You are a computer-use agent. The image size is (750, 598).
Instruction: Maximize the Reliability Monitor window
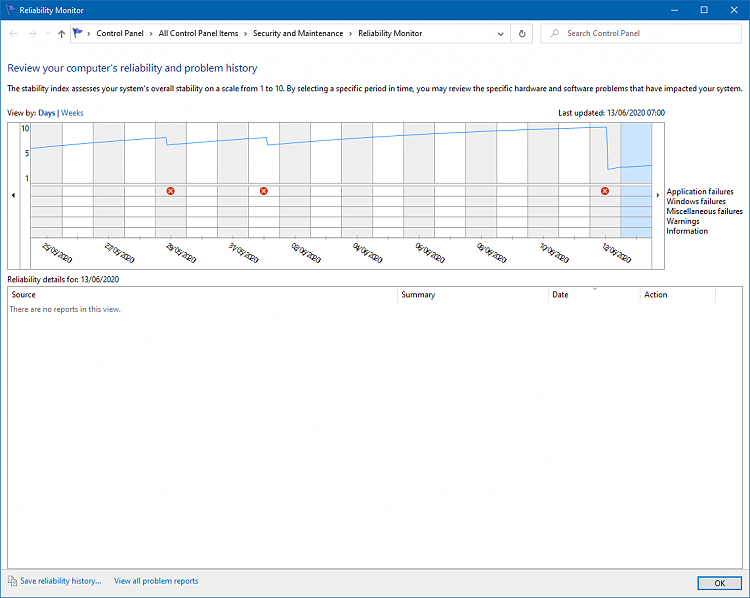click(x=704, y=10)
